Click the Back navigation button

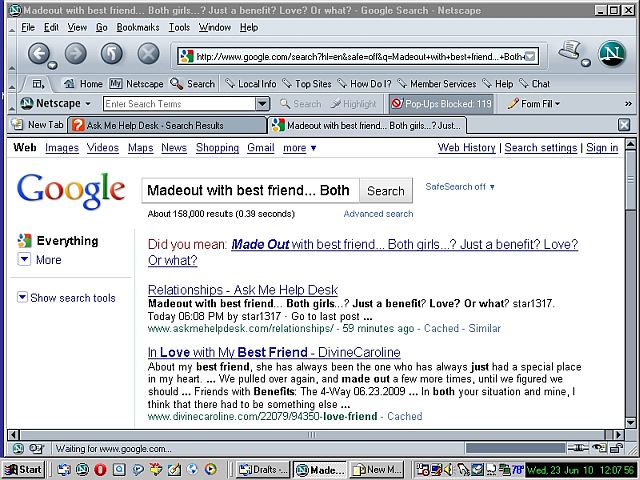(x=40, y=54)
